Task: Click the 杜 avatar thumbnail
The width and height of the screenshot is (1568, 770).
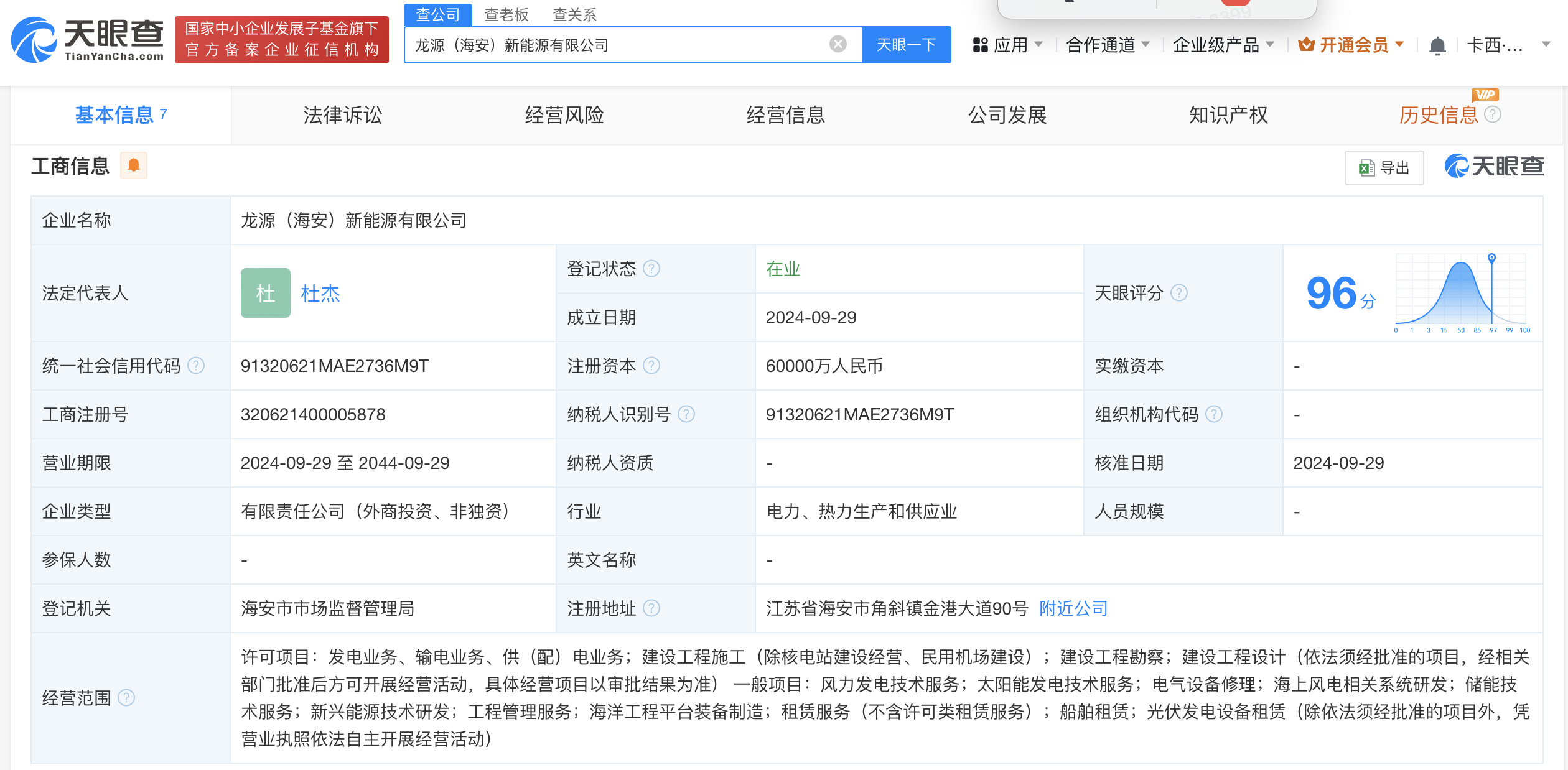Action: click(266, 293)
